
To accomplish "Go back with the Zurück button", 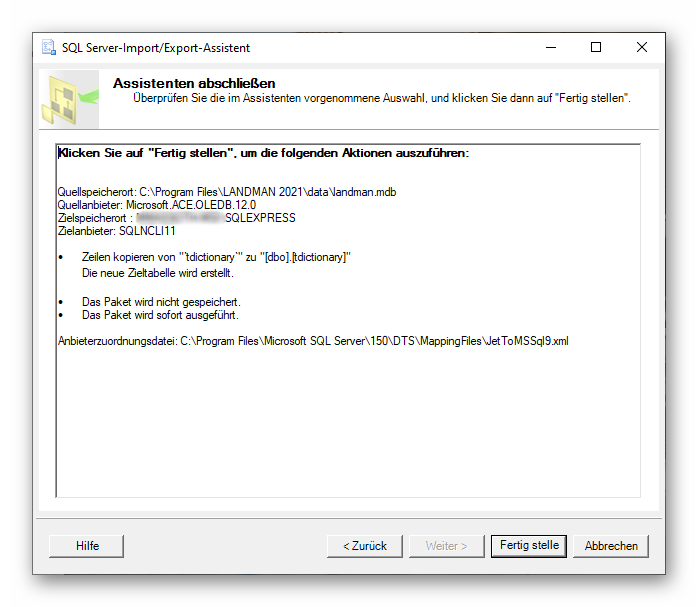I will coord(364,546).
